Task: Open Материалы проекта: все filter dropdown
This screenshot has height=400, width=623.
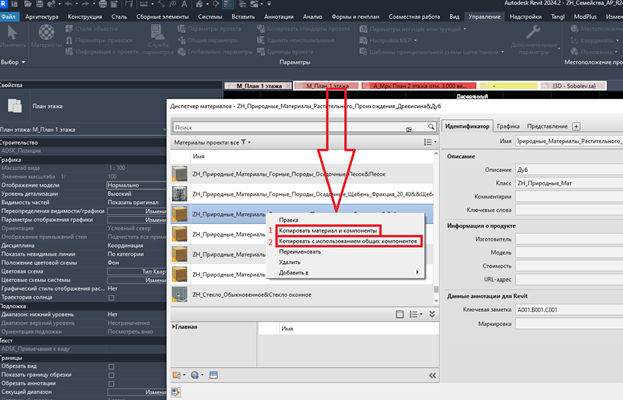Action: (212, 142)
